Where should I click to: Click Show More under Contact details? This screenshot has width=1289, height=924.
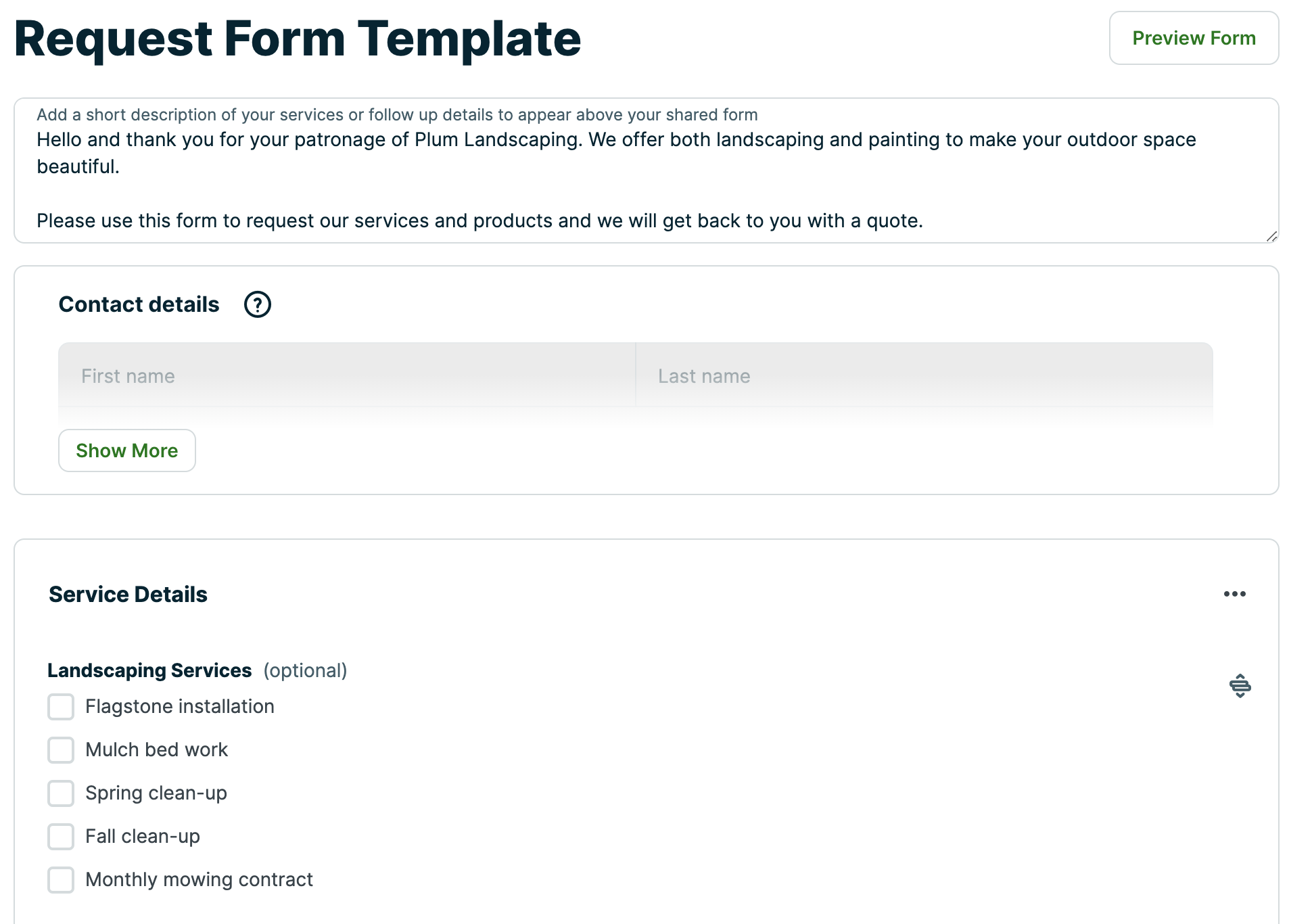[x=126, y=451]
